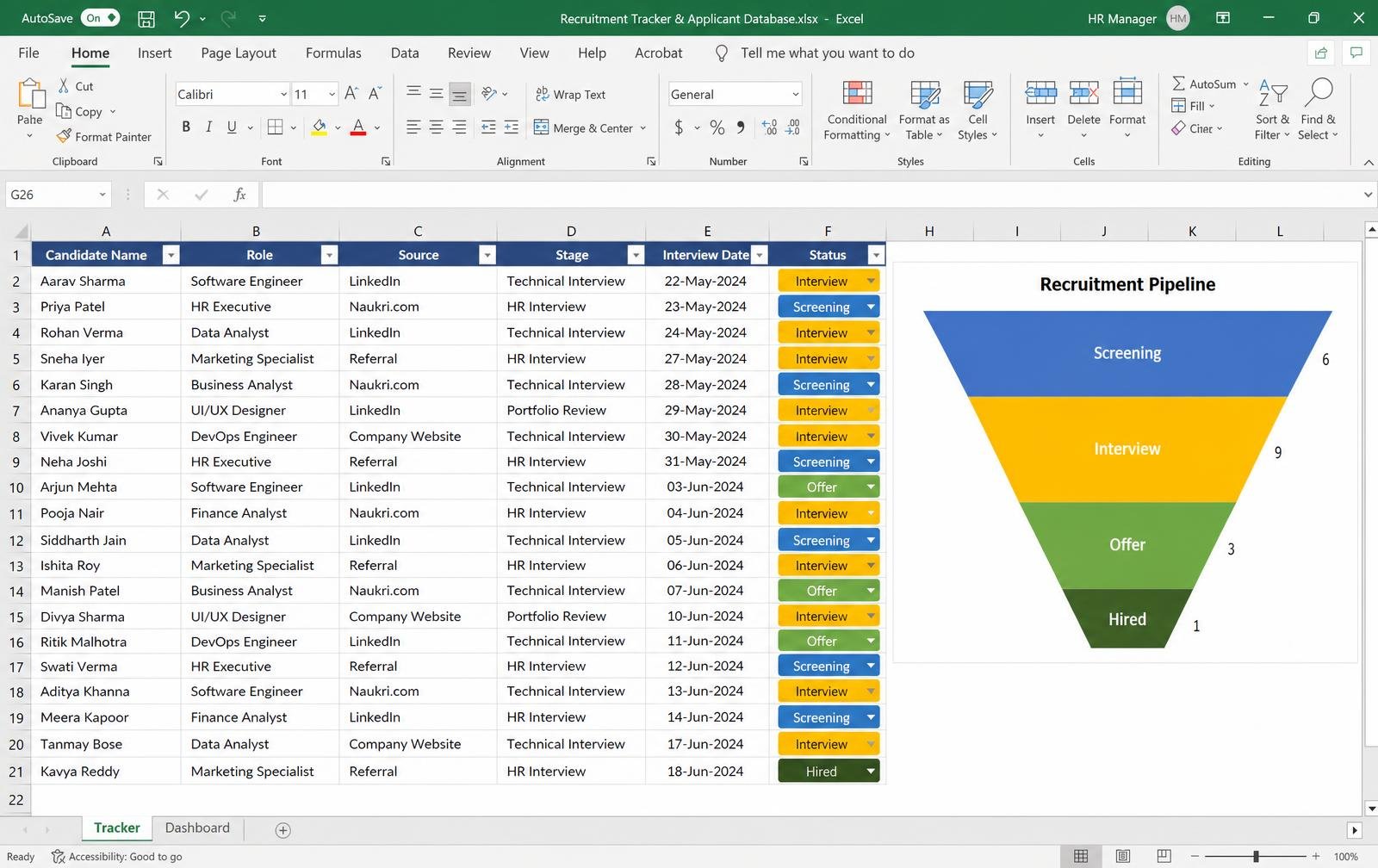
Task: Switch to Page Layout view icon
Action: tap(1123, 856)
